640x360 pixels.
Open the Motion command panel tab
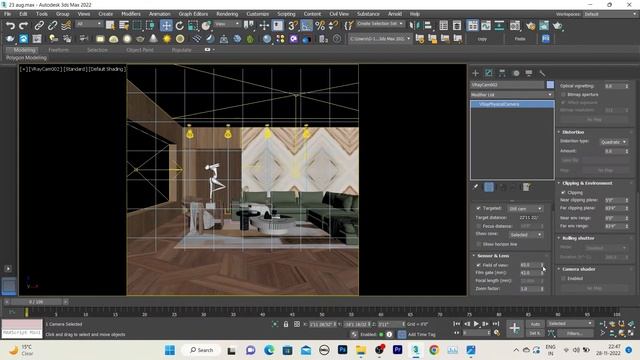click(x=516, y=73)
